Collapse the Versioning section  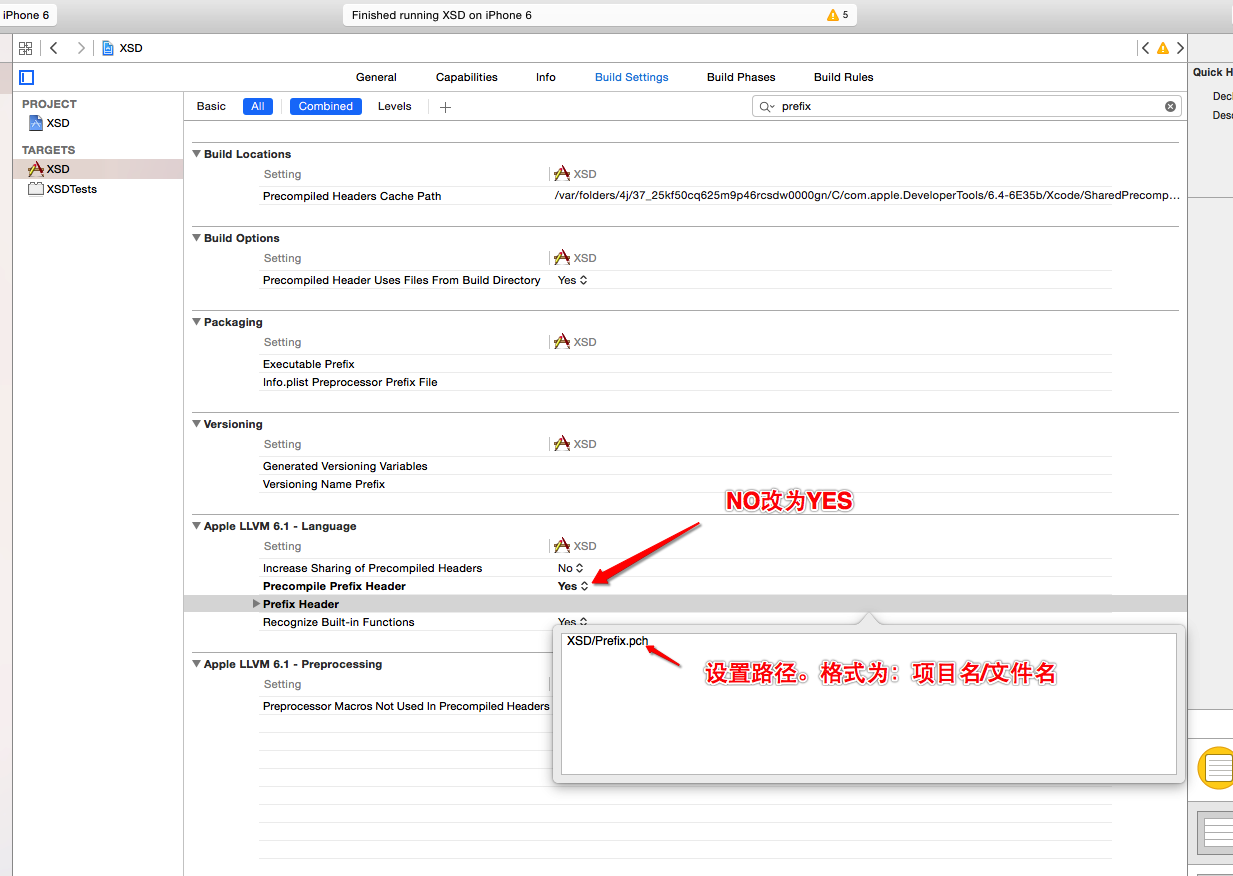197,424
